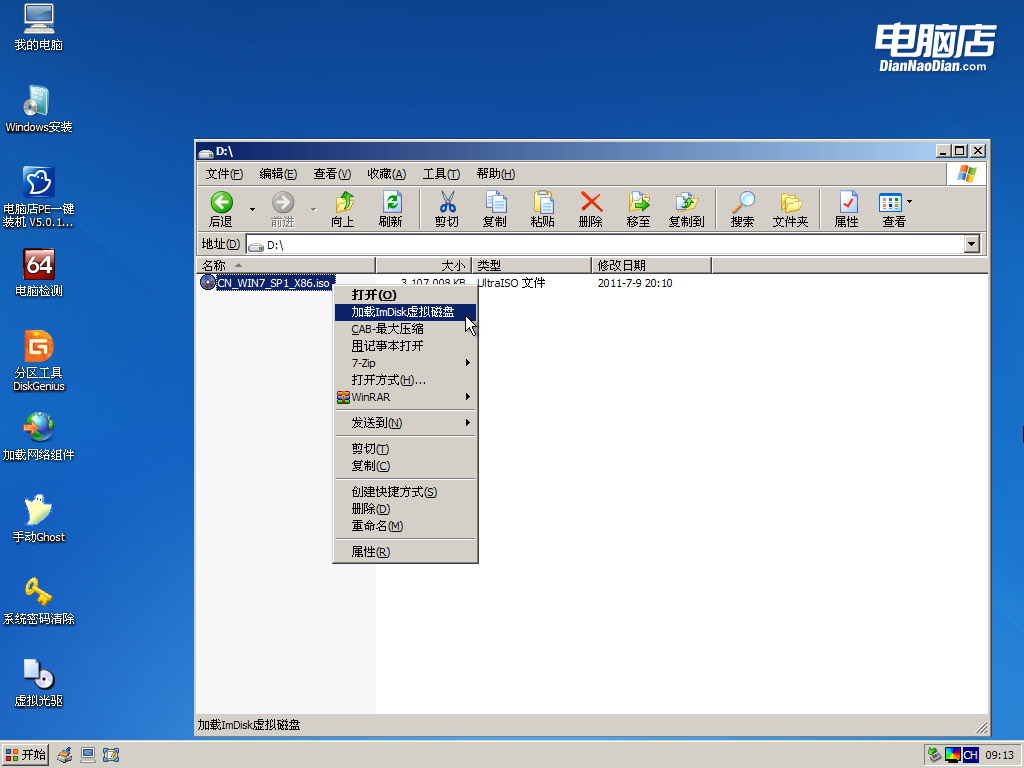Click the 开始 Start button
This screenshot has height=768, width=1024.
[24, 754]
